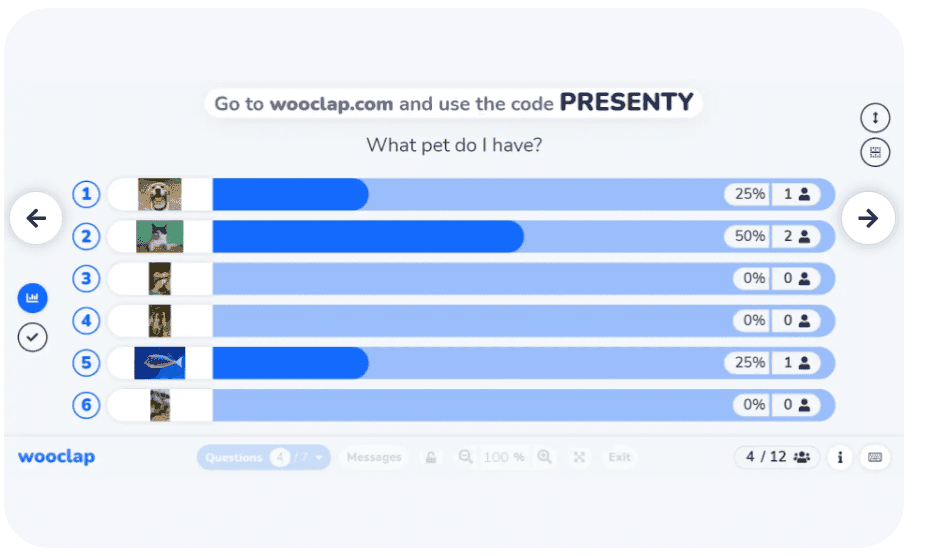Click the keyboard icon button
Image resolution: width=930 pixels, height=556 pixels.
(x=875, y=457)
